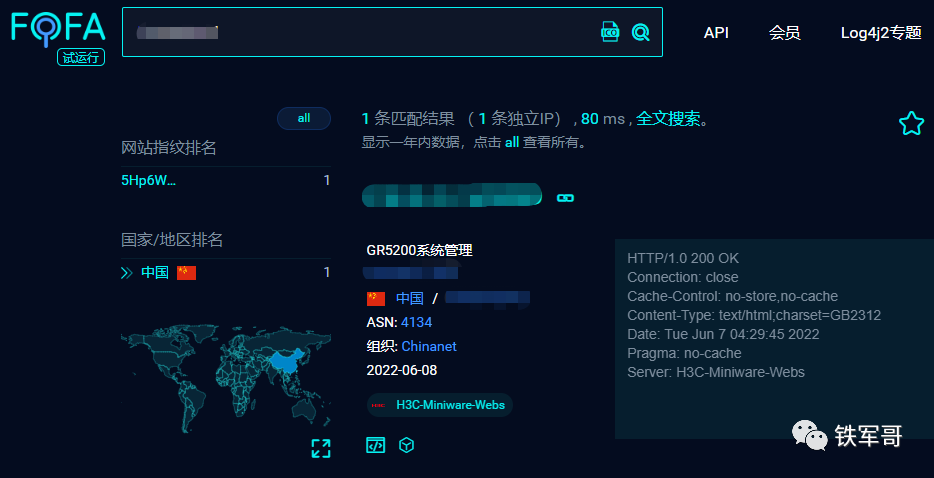This screenshot has height=478, width=934.
Task: Click the HTTP/1.0 200 OK header line
Action: click(683, 258)
